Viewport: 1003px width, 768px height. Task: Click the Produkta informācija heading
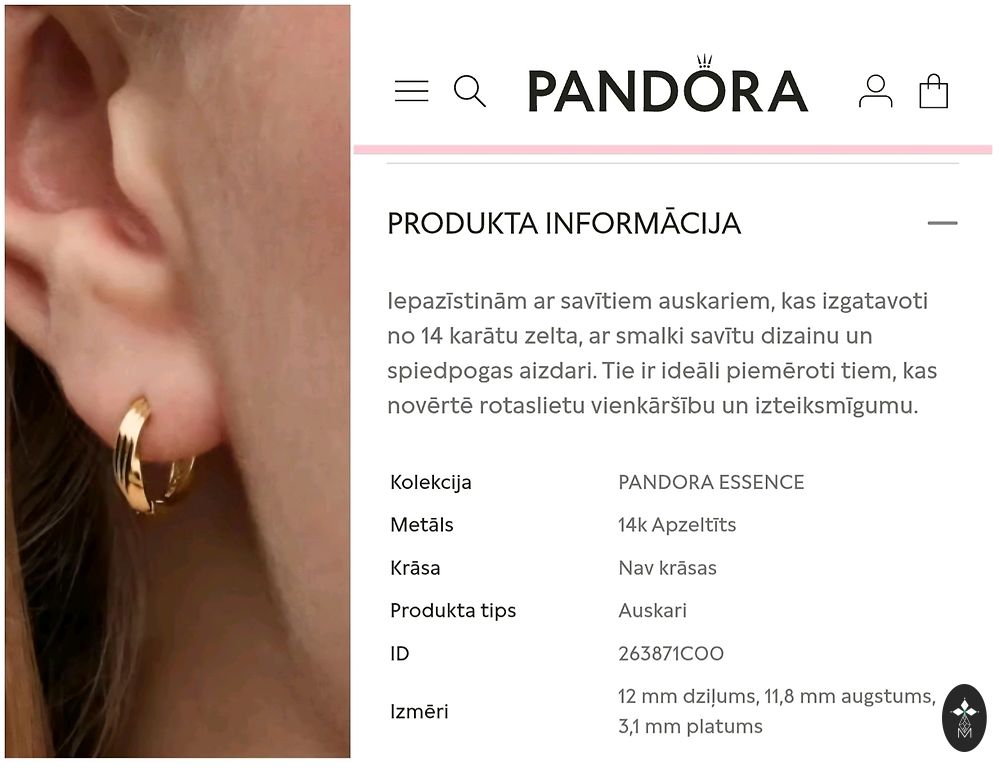point(564,224)
